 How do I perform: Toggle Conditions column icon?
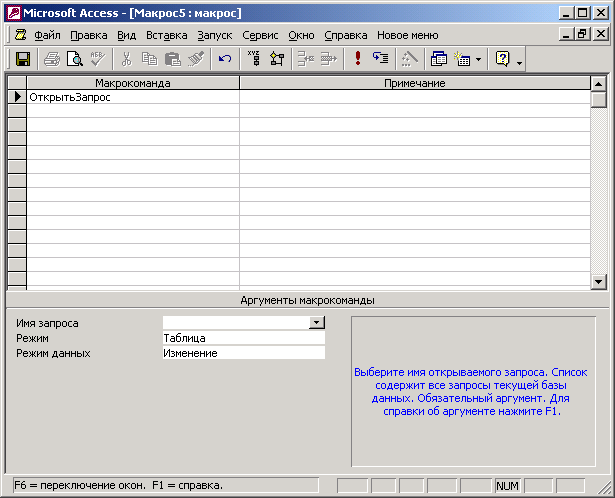point(277,59)
